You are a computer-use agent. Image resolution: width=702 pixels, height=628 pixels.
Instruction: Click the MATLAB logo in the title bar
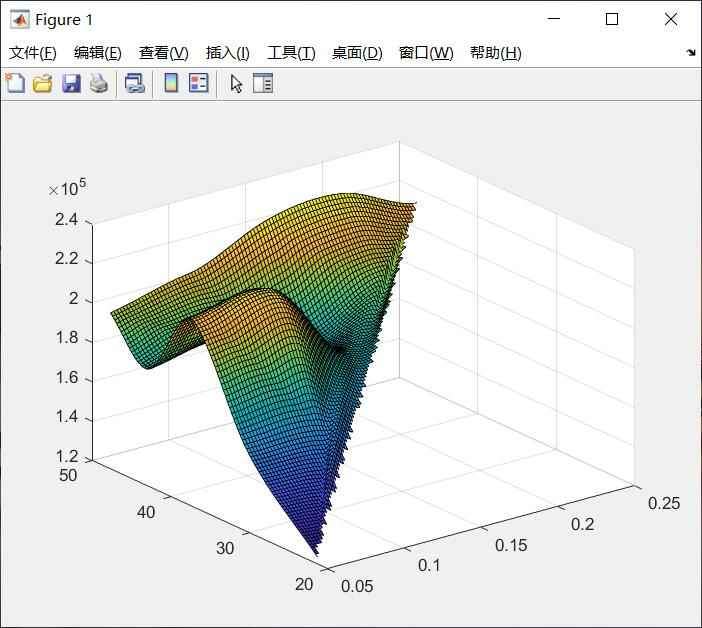[19, 19]
